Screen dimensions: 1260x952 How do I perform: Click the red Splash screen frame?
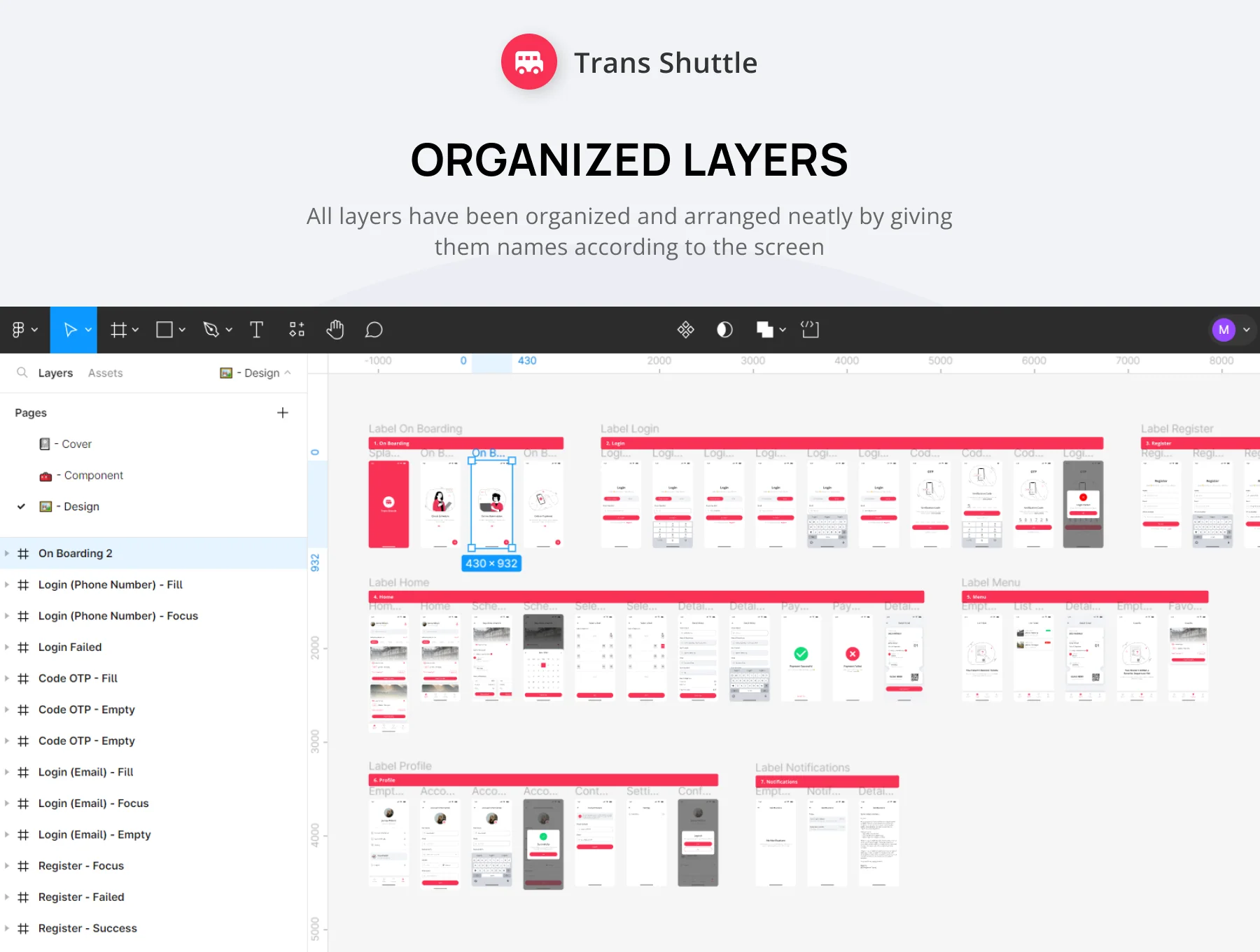(388, 504)
